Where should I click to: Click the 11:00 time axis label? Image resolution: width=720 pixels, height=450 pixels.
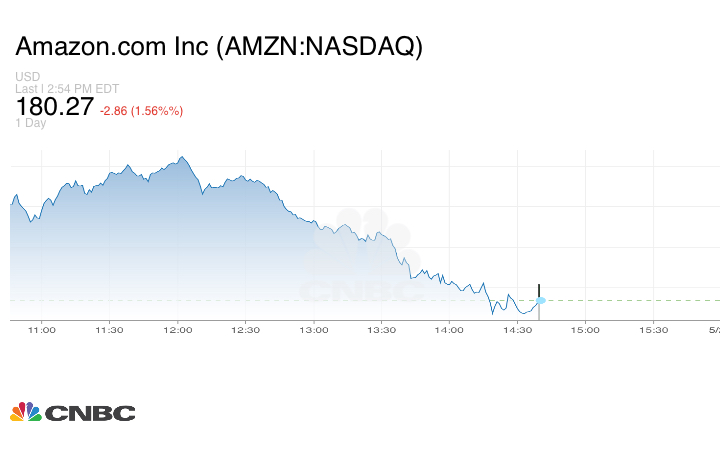[41, 329]
